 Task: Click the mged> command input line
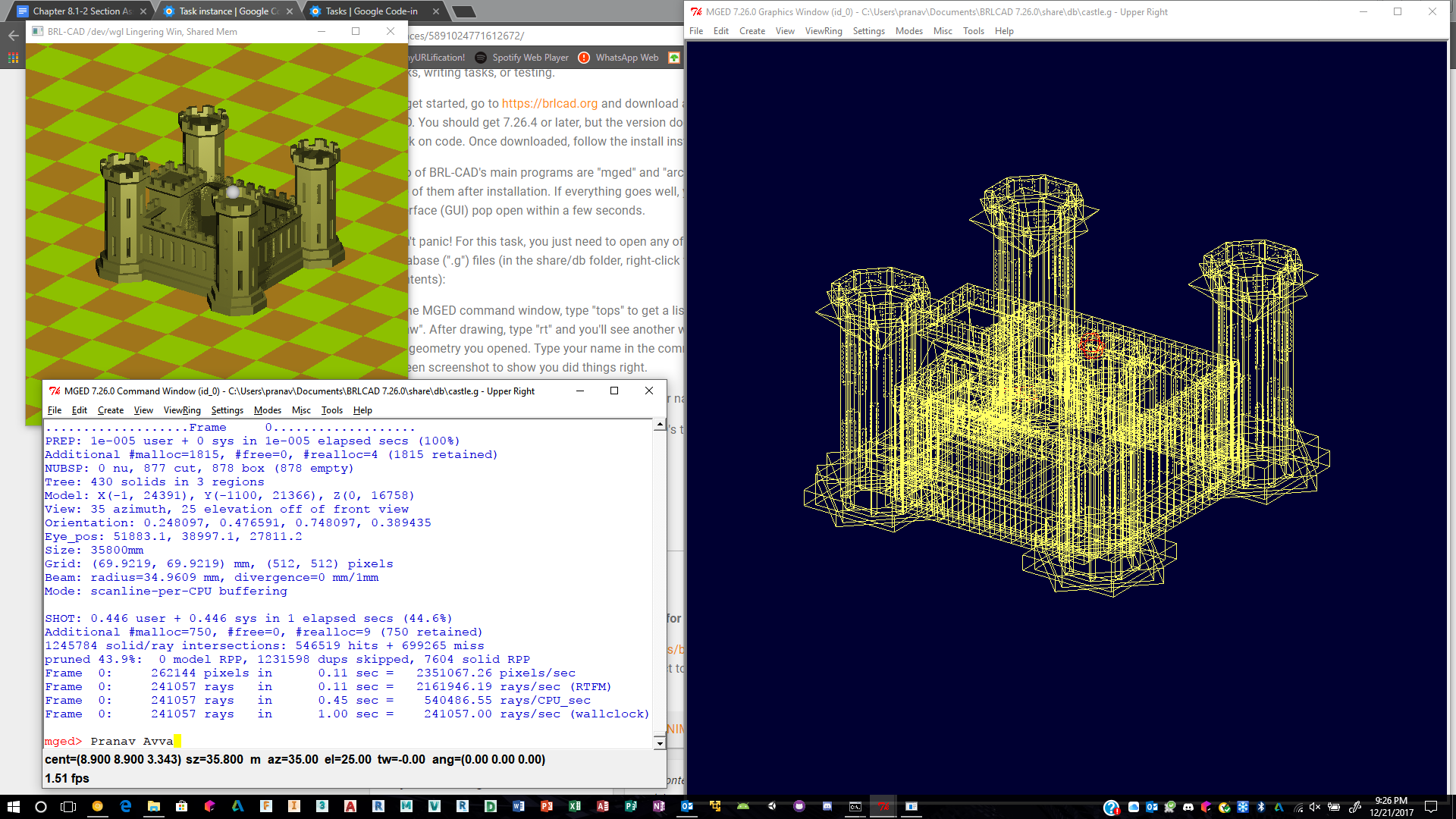click(x=349, y=741)
